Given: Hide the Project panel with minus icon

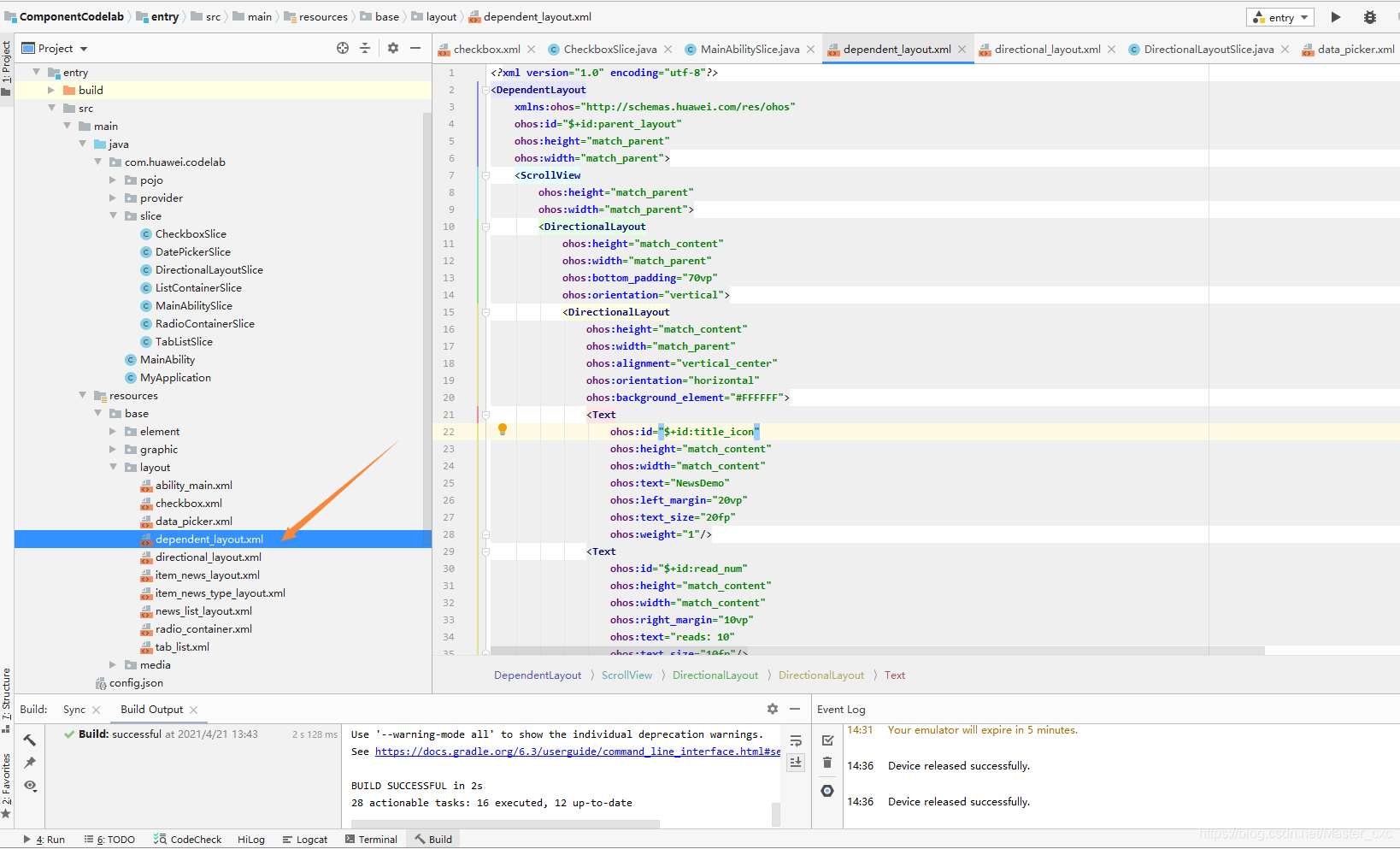Looking at the screenshot, I should tap(415, 48).
